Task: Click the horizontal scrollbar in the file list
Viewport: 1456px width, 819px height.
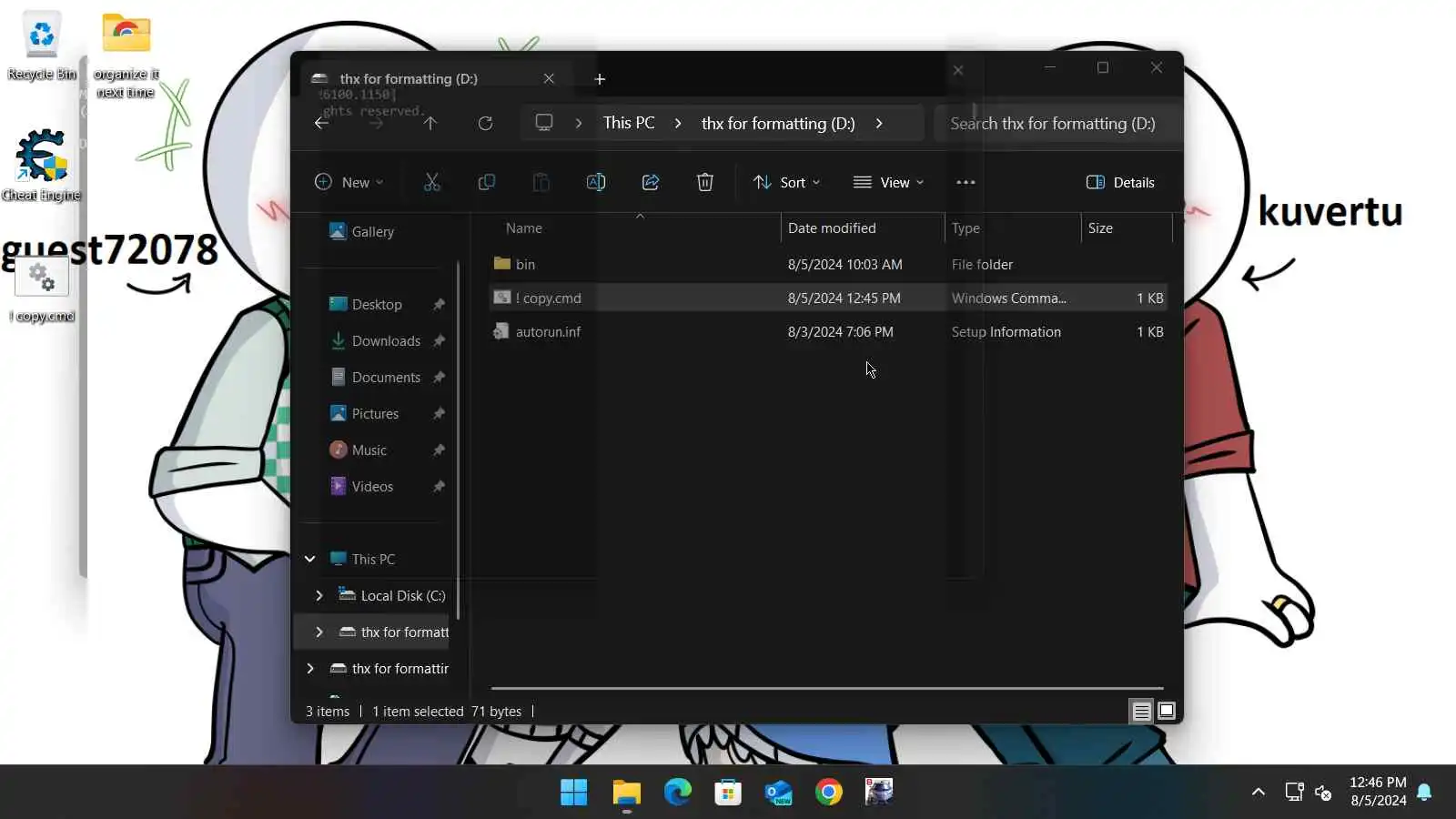Action: point(827,689)
